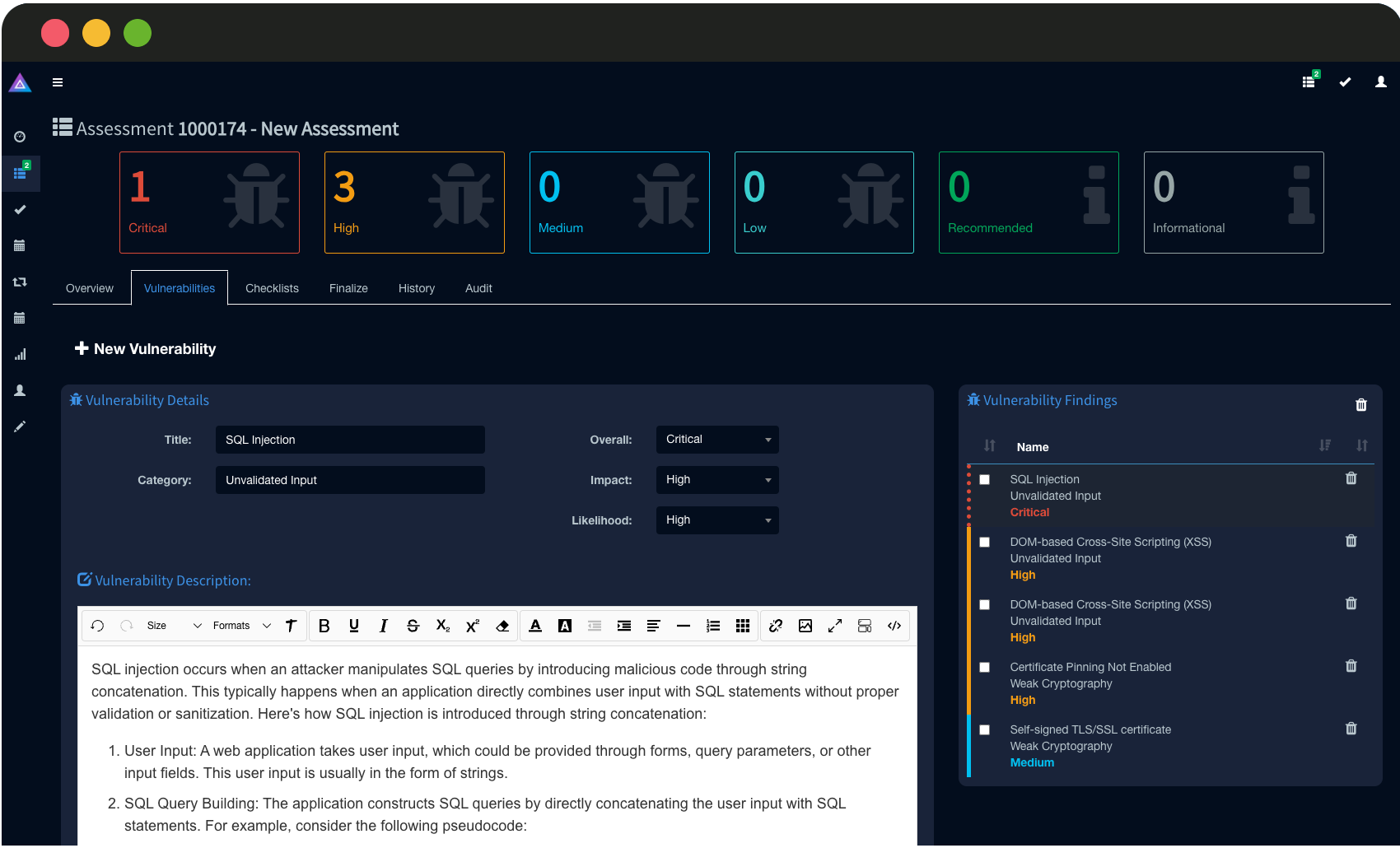Sort findings by the Name column

1033,447
